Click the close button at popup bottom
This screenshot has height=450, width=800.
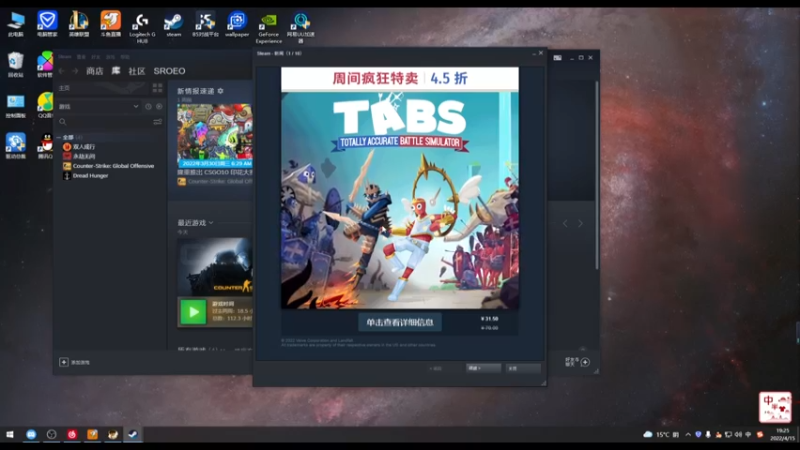[x=523, y=368]
